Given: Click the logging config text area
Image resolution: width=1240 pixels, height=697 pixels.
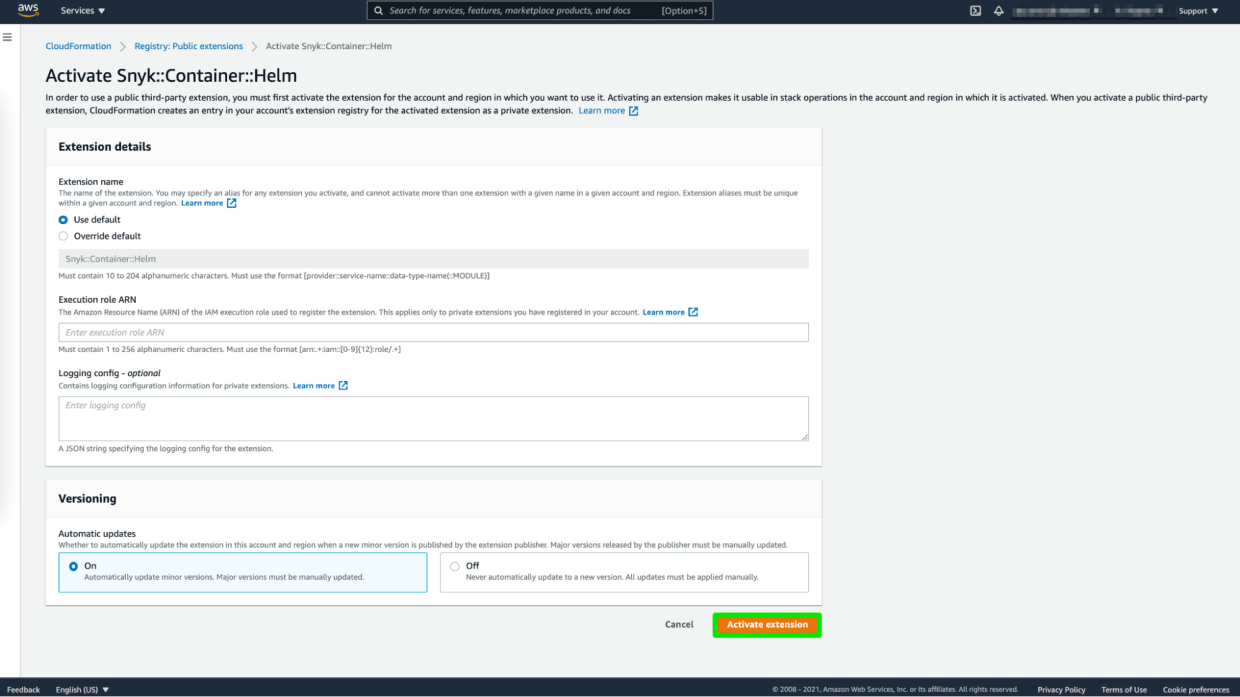Looking at the screenshot, I should (x=433, y=418).
